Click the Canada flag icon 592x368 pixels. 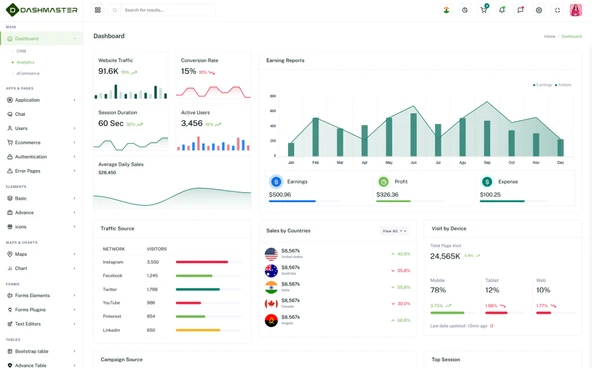pyautogui.click(x=271, y=303)
